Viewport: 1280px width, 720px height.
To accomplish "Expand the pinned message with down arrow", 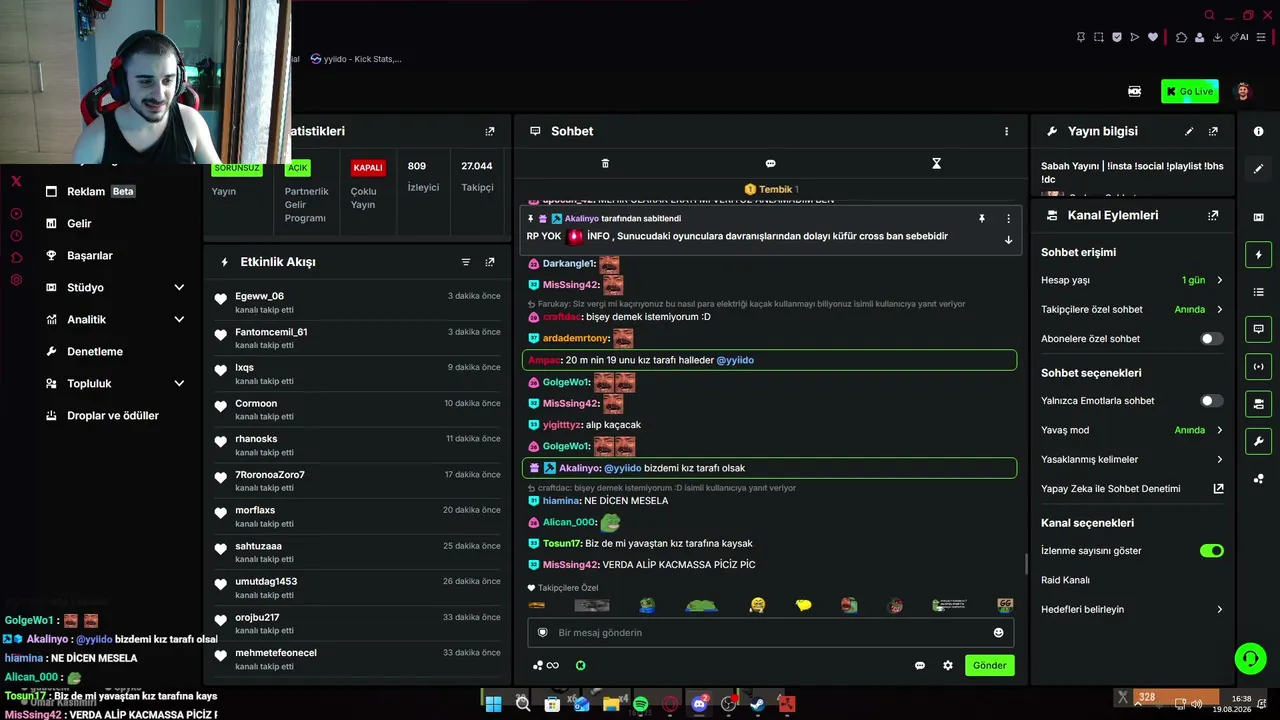I will tap(1008, 240).
